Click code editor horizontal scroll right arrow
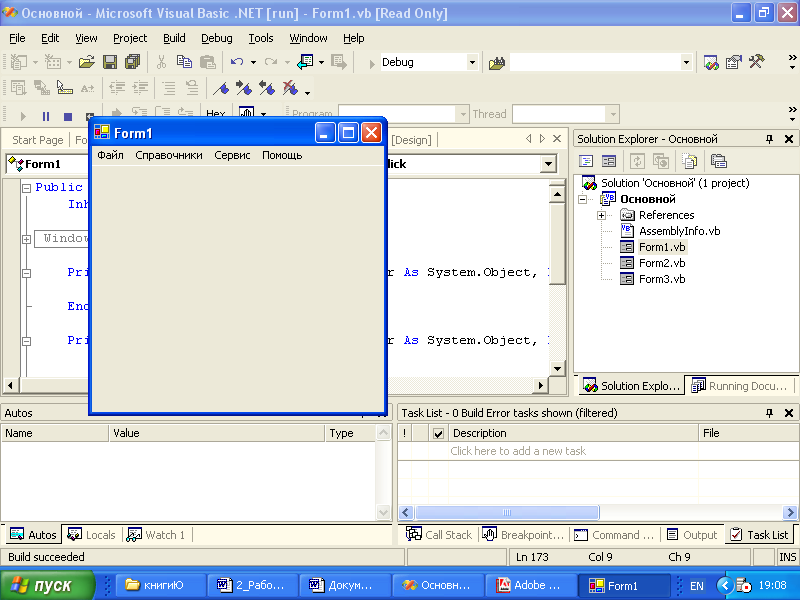This screenshot has width=800, height=600. (541, 385)
